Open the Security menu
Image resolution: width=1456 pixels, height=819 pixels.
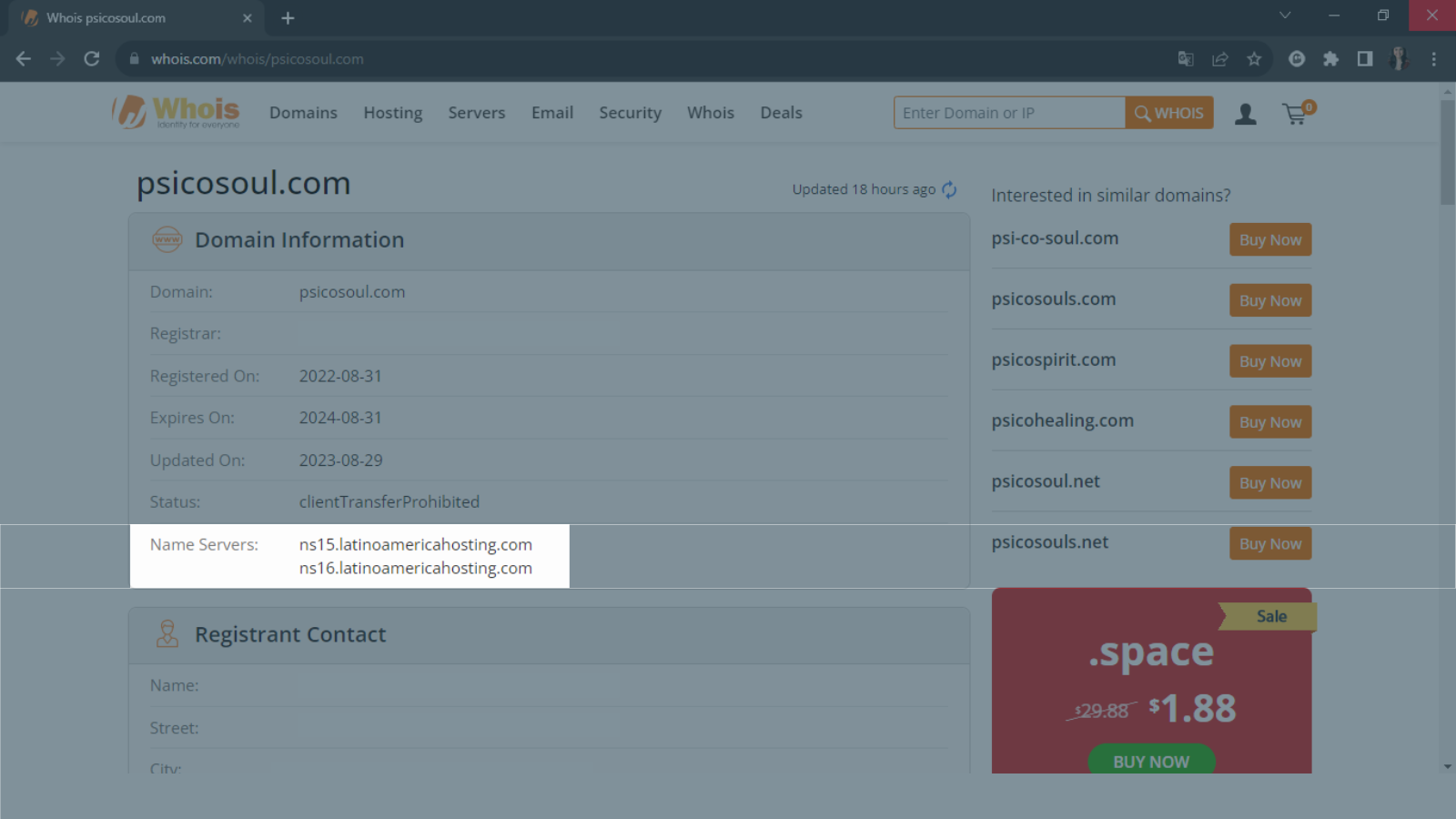[630, 113]
